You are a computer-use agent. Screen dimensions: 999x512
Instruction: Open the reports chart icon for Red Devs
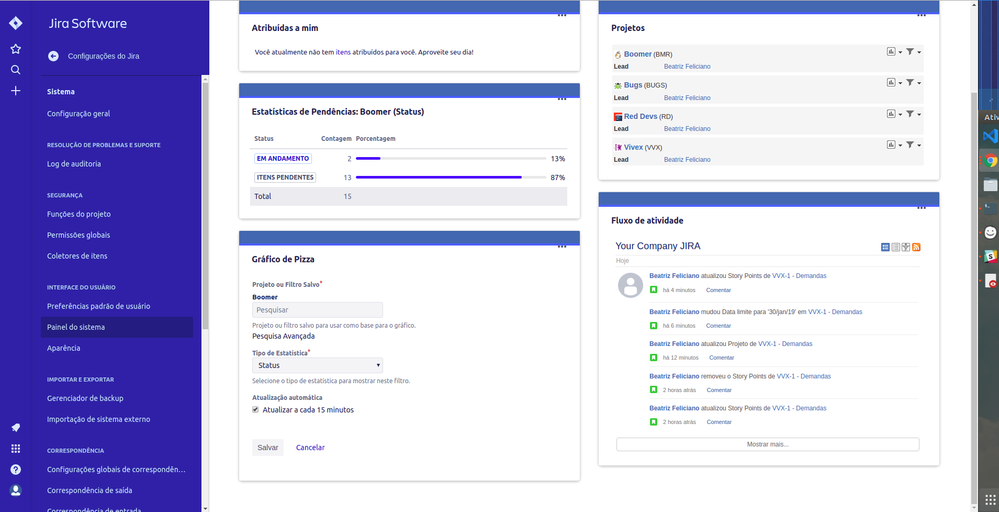coord(891,114)
